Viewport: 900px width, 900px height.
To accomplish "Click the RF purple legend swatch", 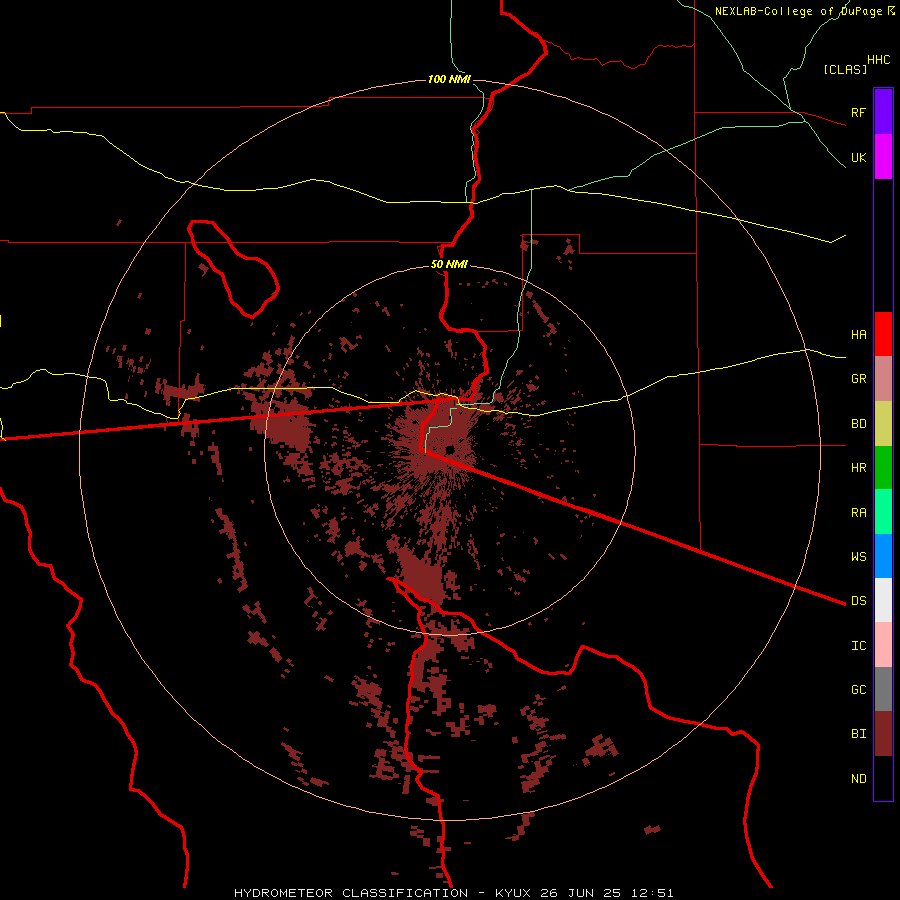I will coord(883,112).
